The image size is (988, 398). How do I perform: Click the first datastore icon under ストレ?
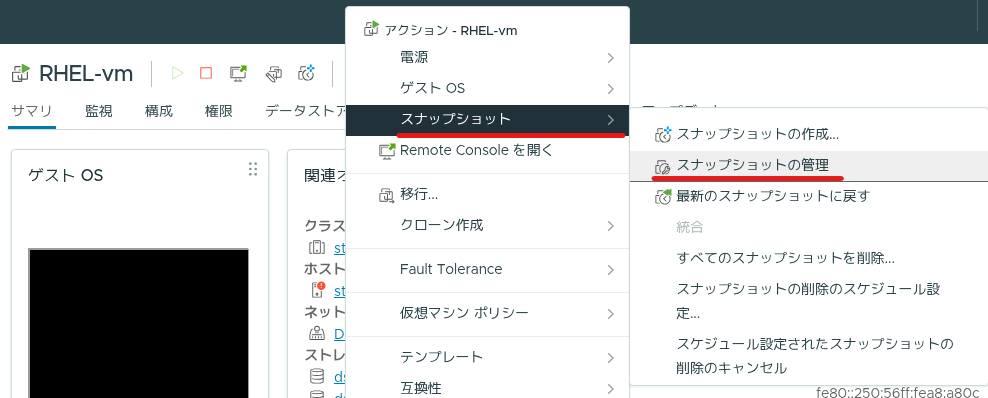point(317,376)
